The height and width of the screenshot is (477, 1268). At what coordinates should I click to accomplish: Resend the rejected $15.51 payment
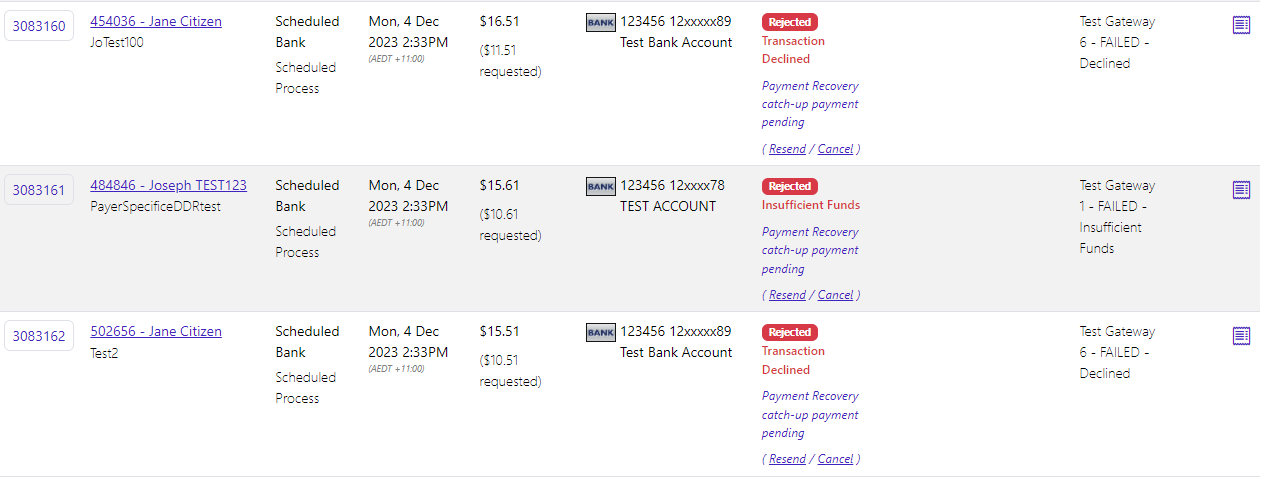tap(787, 459)
